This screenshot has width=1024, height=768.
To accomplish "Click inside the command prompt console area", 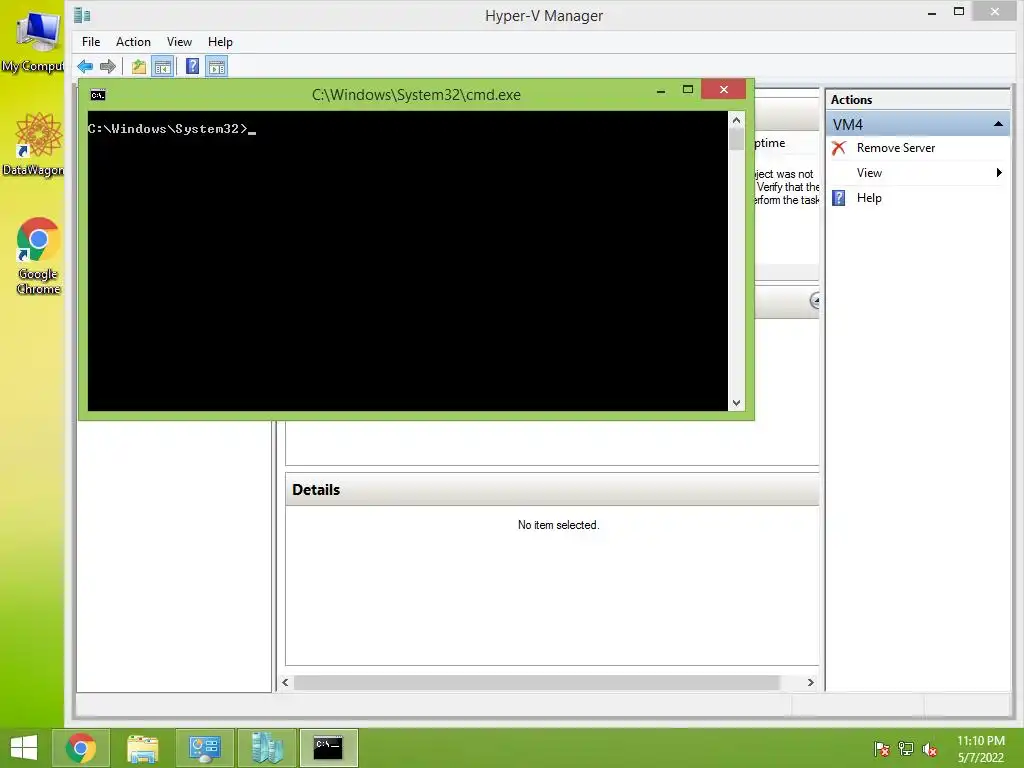I will 408,261.
